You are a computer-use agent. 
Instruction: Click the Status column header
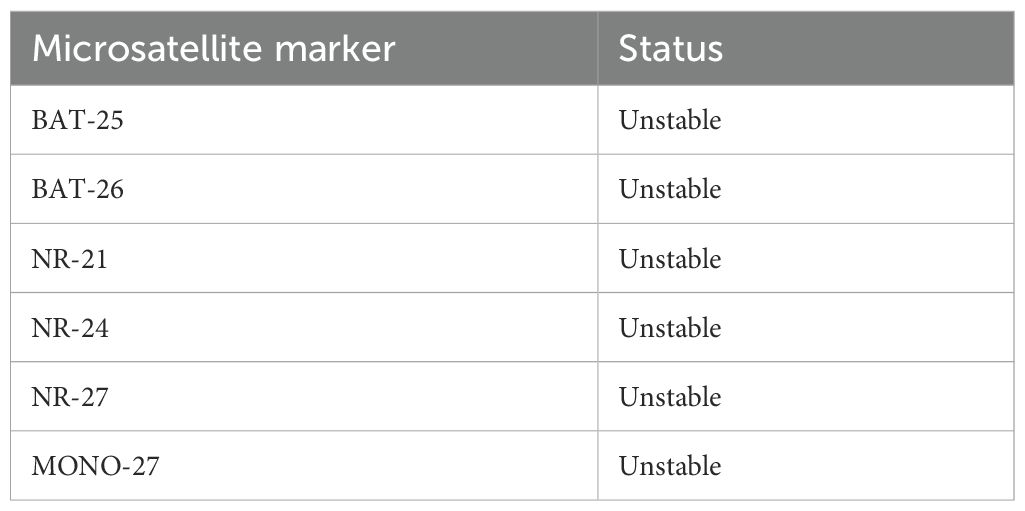(x=670, y=49)
